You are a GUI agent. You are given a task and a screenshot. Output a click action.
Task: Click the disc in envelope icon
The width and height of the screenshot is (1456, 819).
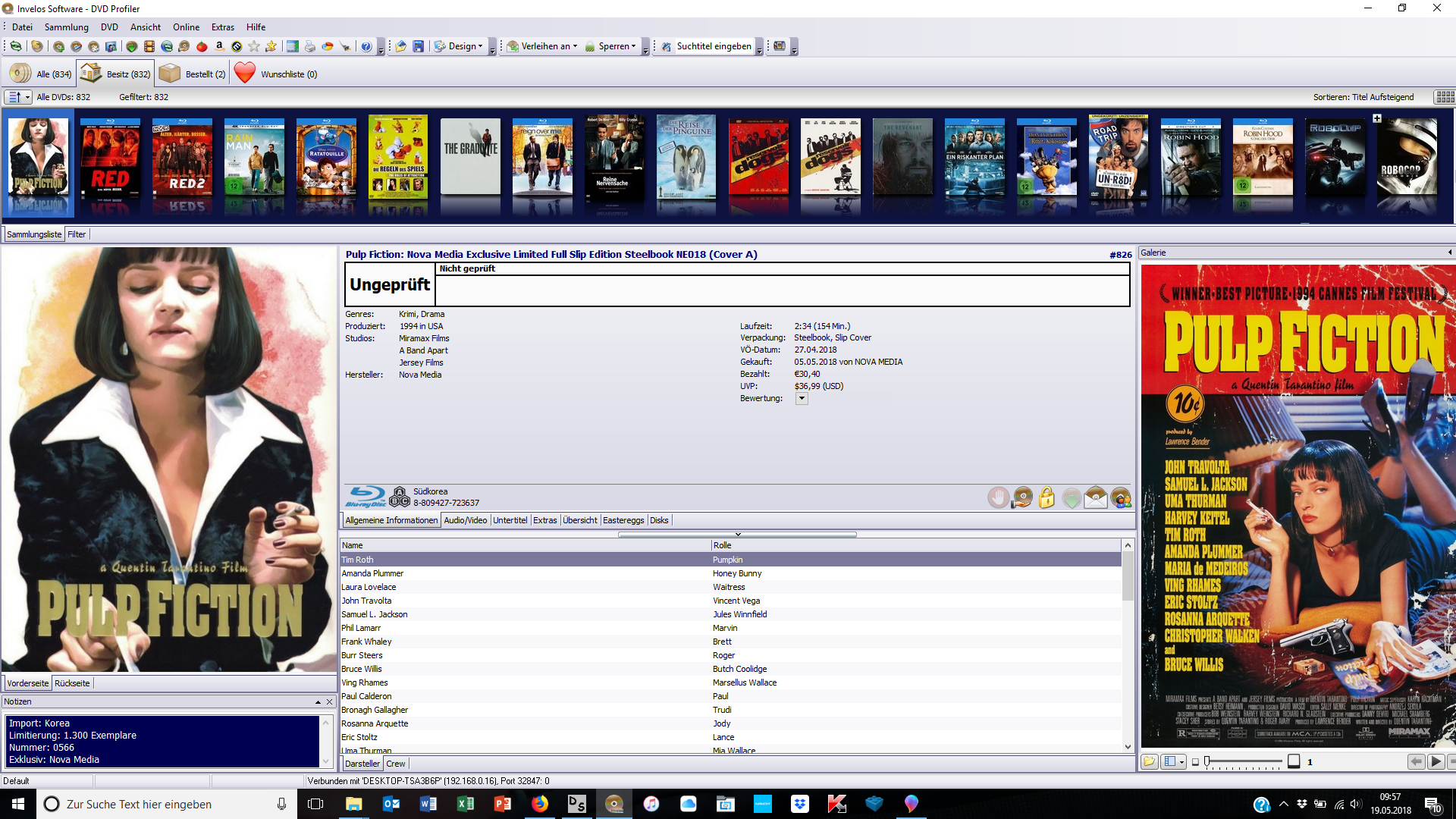pyautogui.click(x=1096, y=498)
